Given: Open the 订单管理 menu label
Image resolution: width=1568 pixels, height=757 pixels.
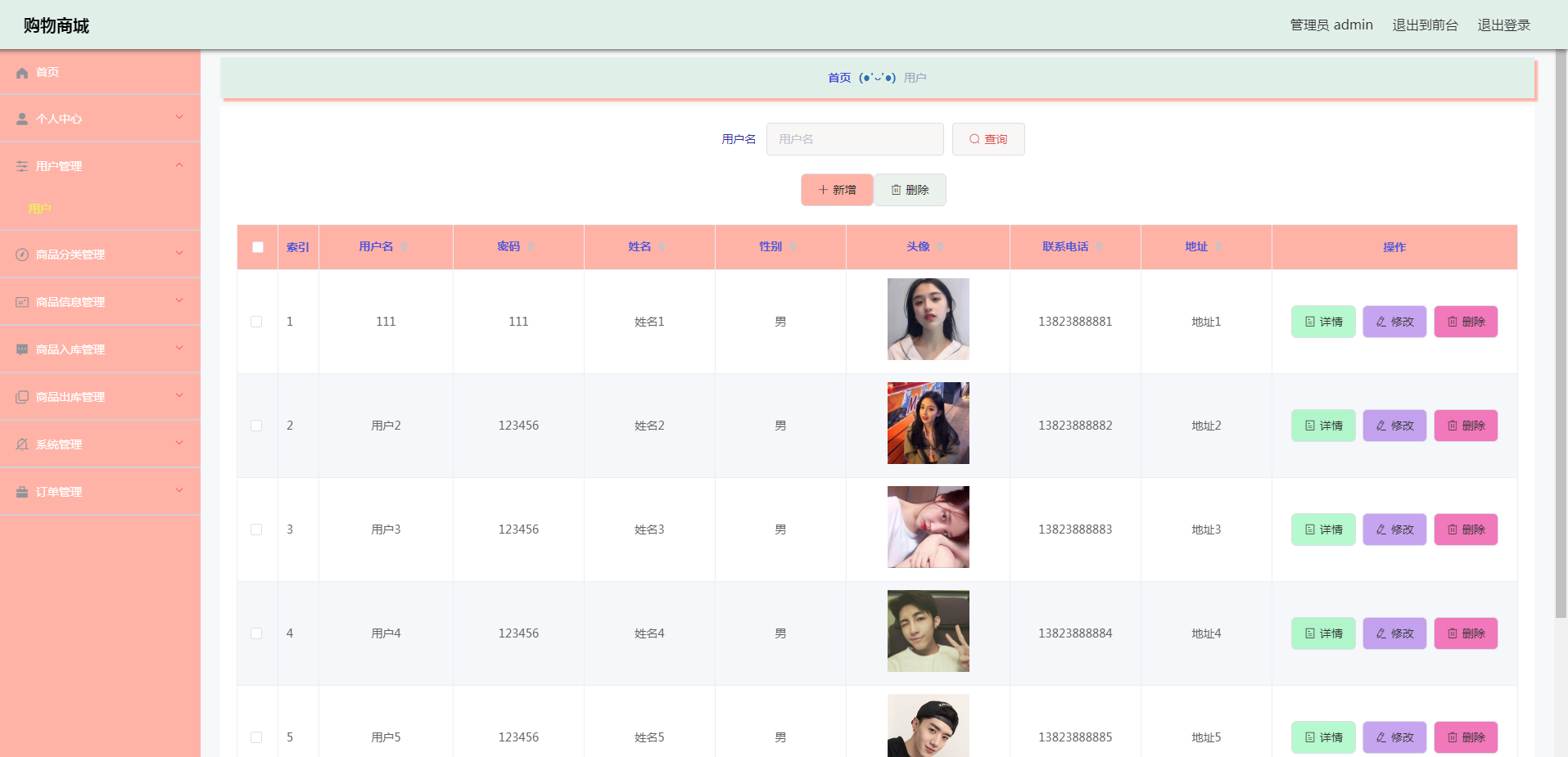Looking at the screenshot, I should [59, 493].
